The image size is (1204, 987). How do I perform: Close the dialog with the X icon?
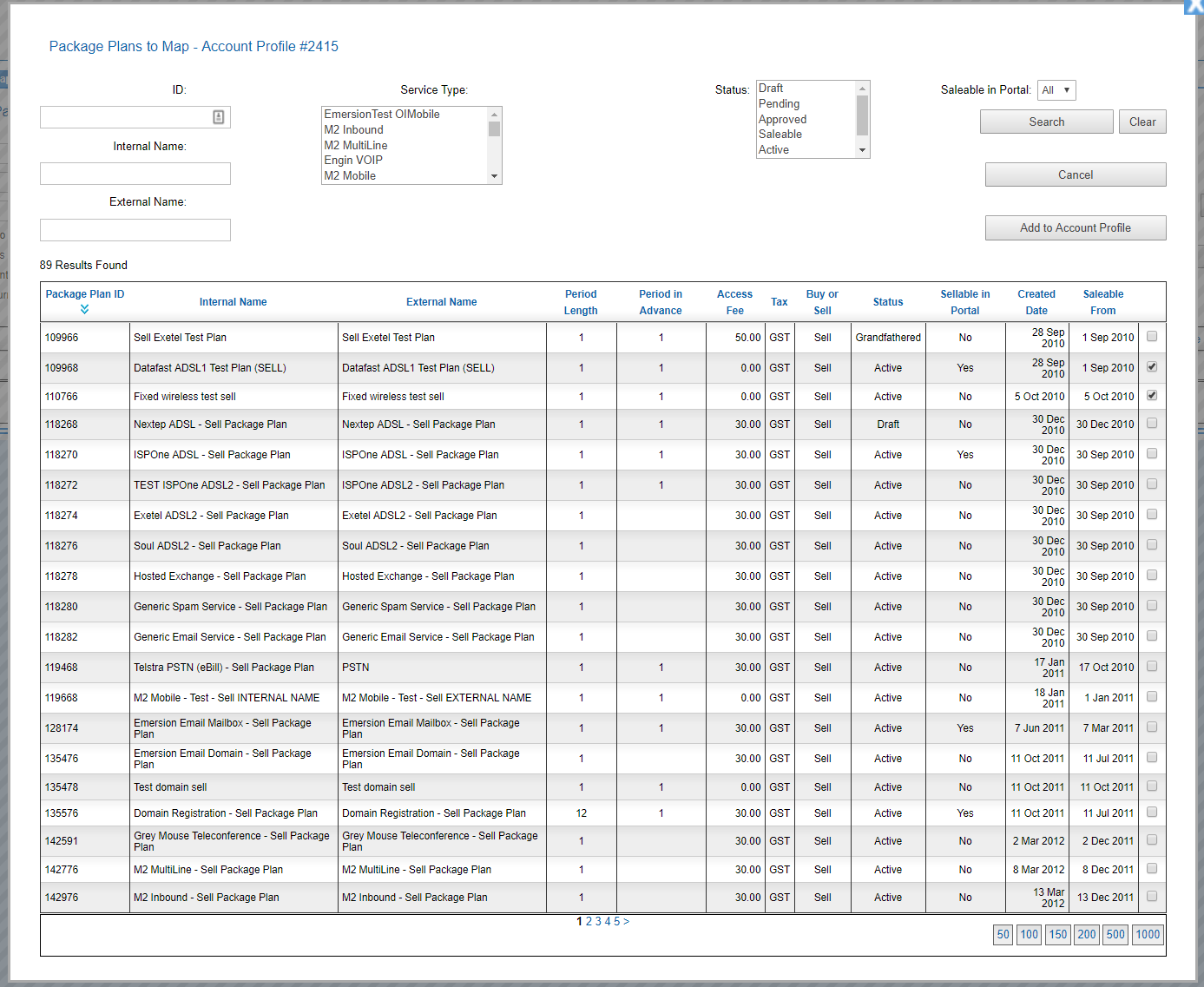tap(1195, 6)
